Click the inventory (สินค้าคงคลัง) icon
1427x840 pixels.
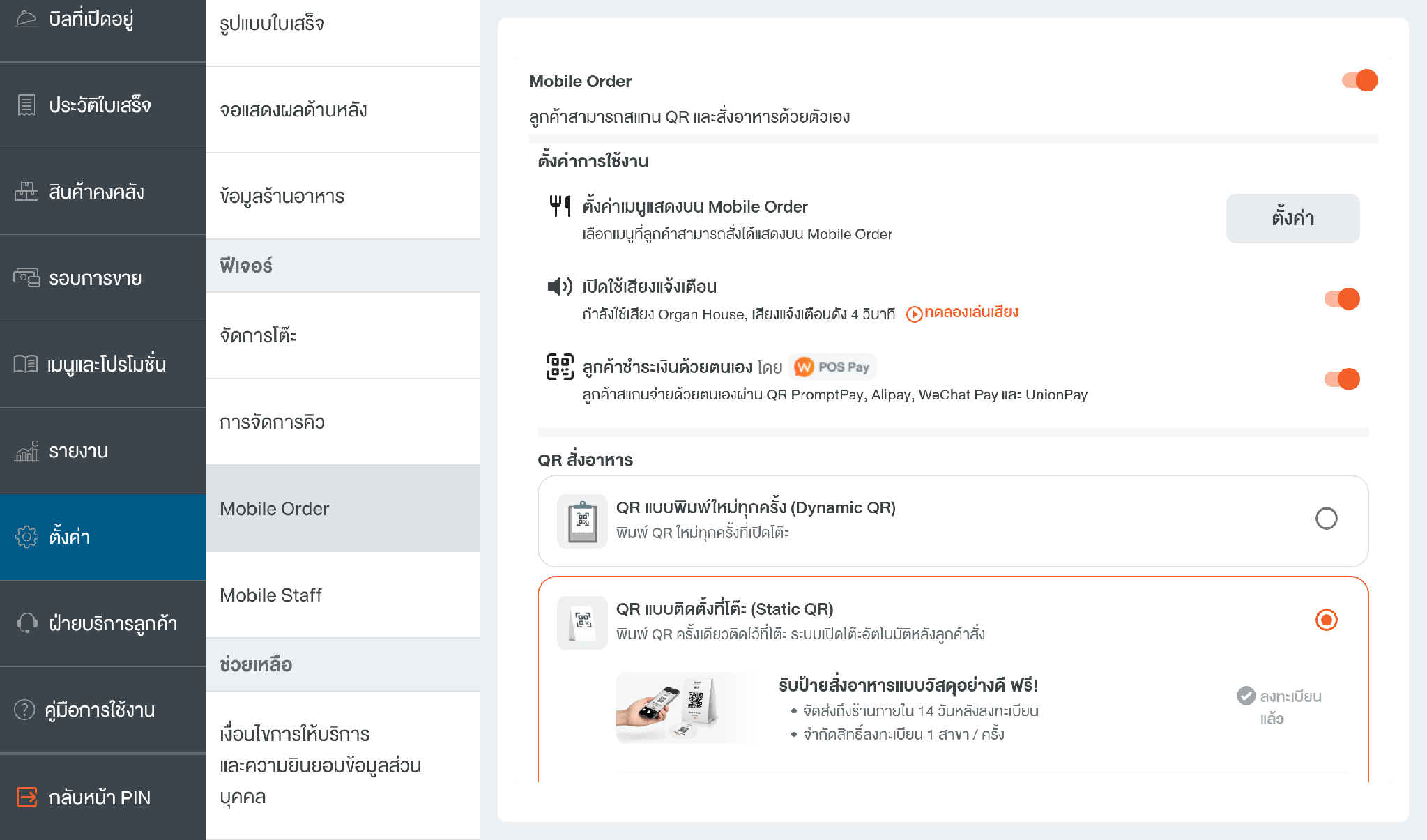pyautogui.click(x=26, y=192)
